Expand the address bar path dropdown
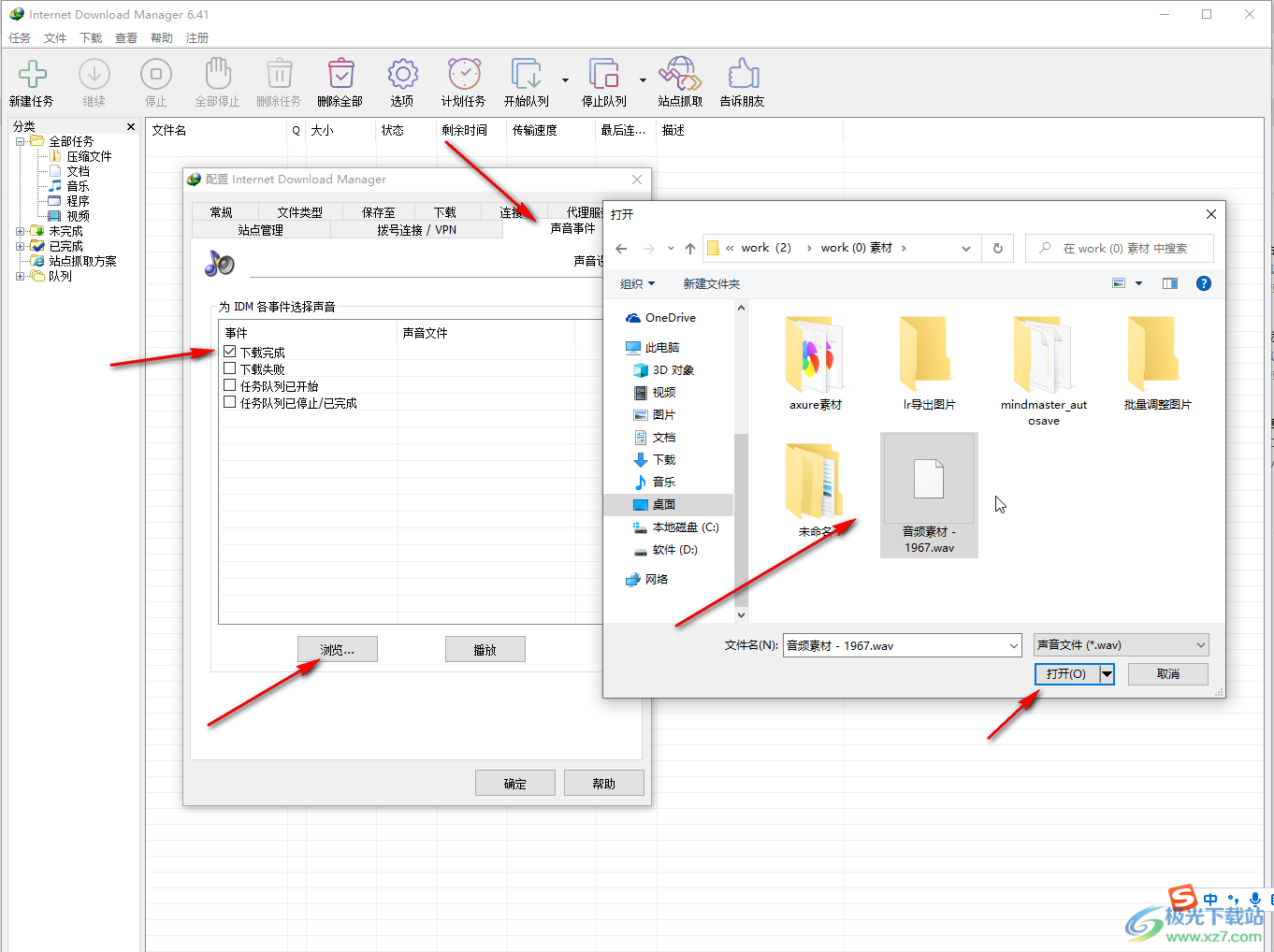 966,249
